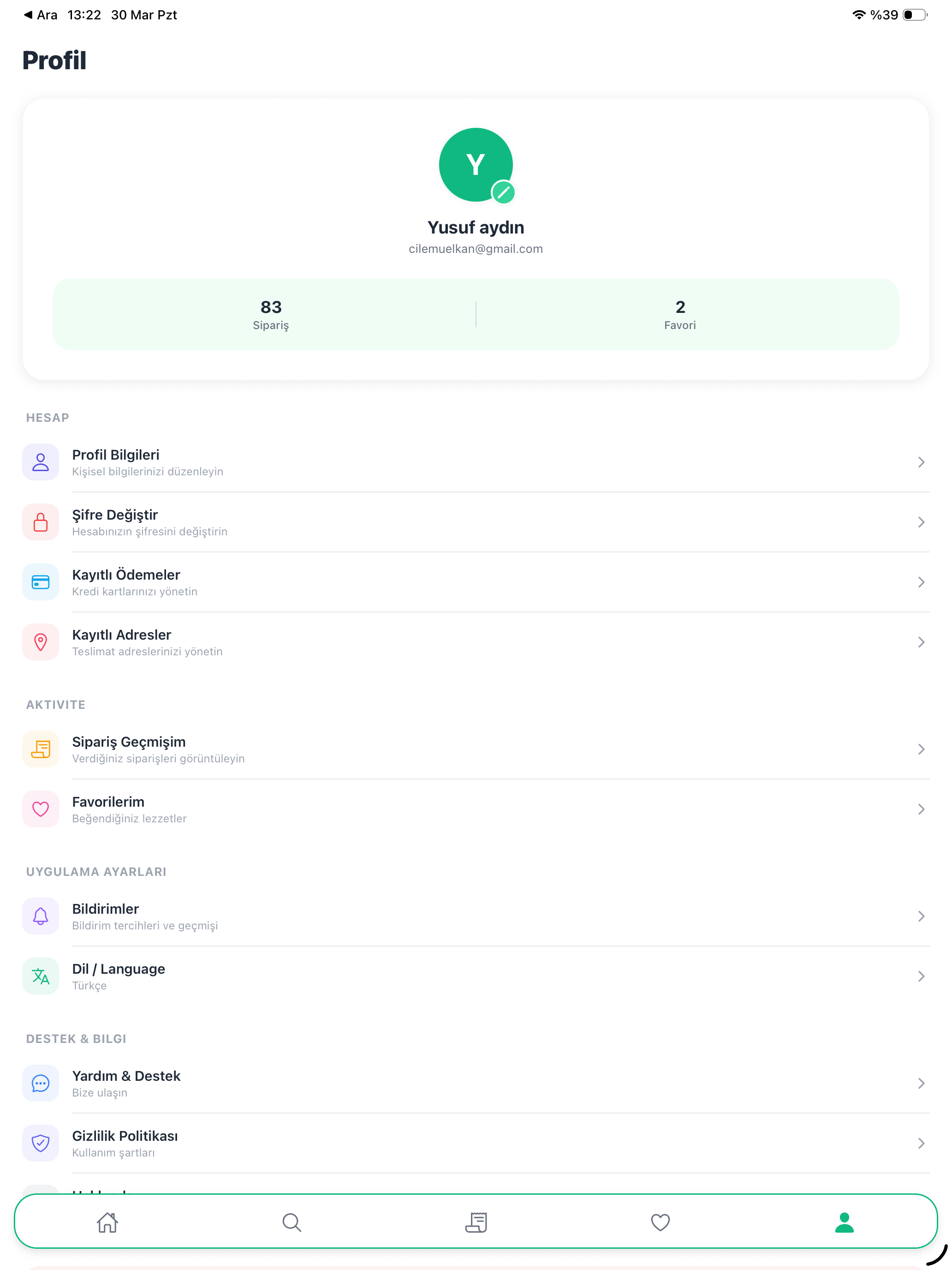Expand Favorilerim row chevron
Screen dimensions: 952x1270
pyautogui.click(x=921, y=809)
